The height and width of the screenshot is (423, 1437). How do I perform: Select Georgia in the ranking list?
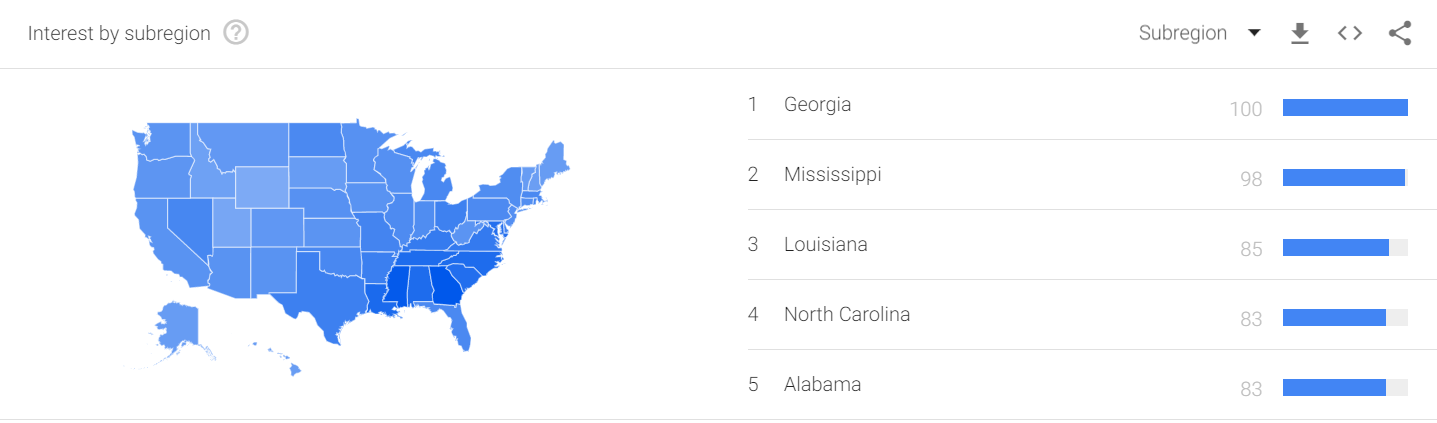(817, 104)
